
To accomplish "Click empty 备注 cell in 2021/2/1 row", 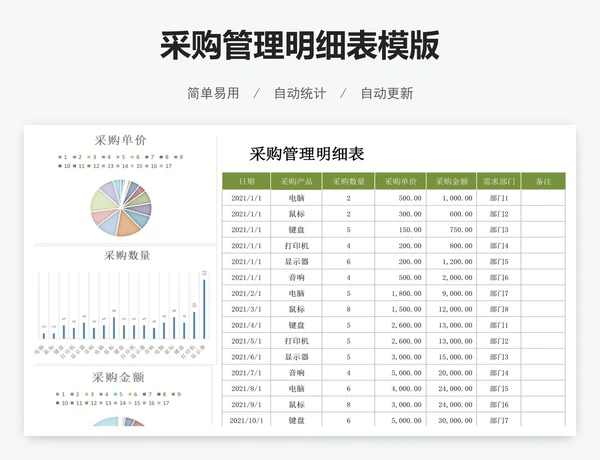I will pos(543,294).
